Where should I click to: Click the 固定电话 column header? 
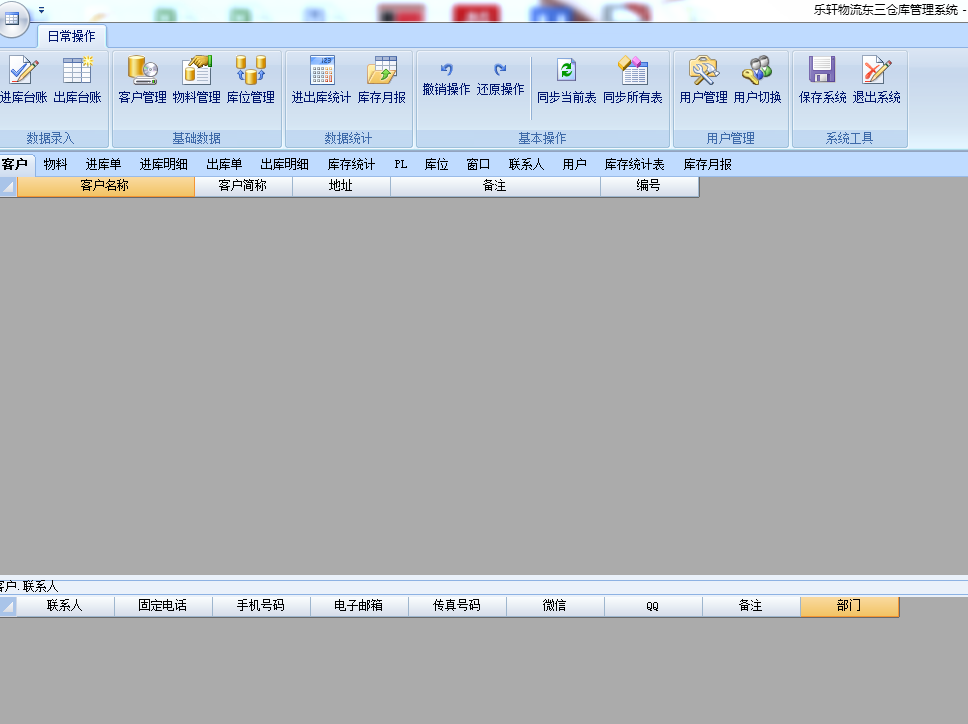(163, 606)
